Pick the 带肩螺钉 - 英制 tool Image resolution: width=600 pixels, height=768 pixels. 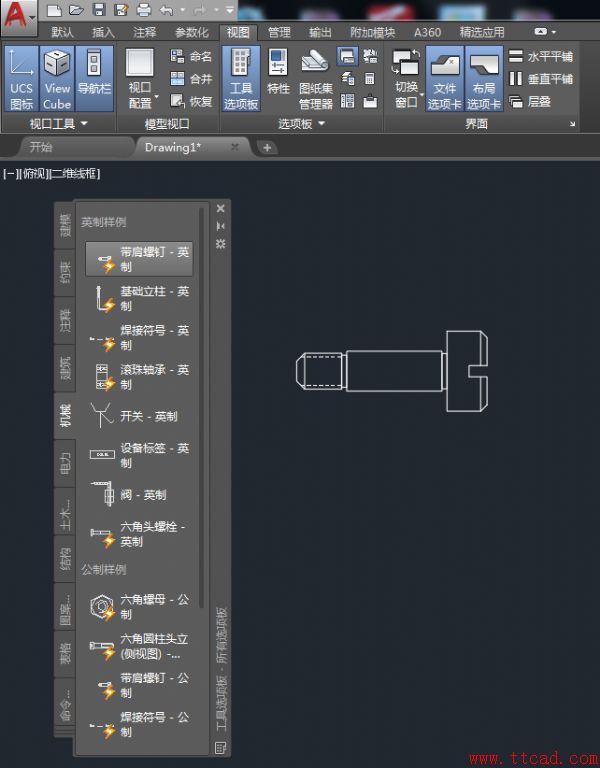click(140, 259)
